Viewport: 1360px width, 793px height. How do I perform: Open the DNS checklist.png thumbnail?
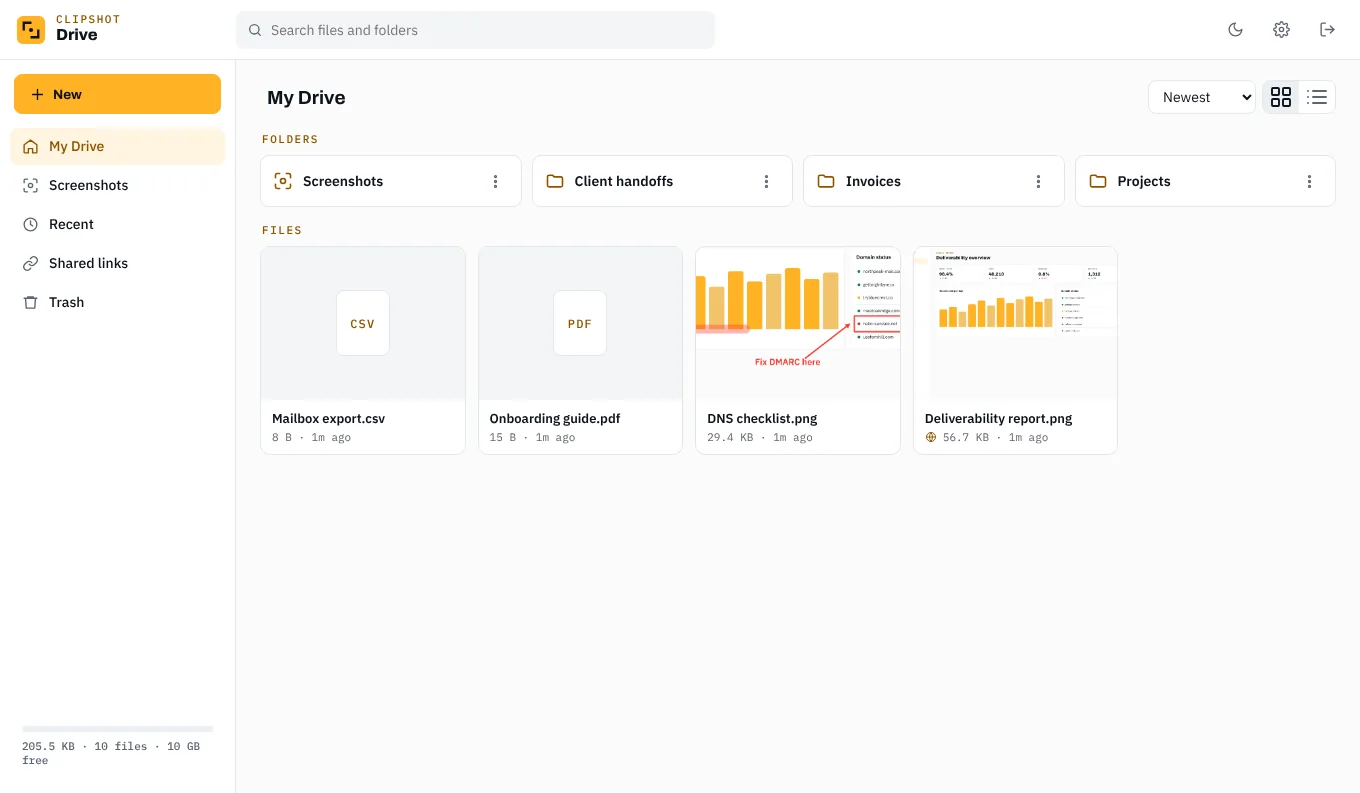coord(798,324)
